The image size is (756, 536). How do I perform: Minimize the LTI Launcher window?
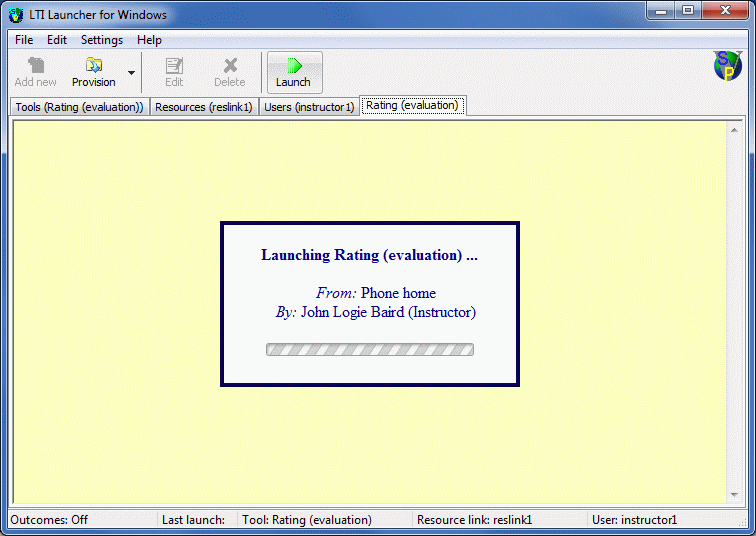pos(661,11)
